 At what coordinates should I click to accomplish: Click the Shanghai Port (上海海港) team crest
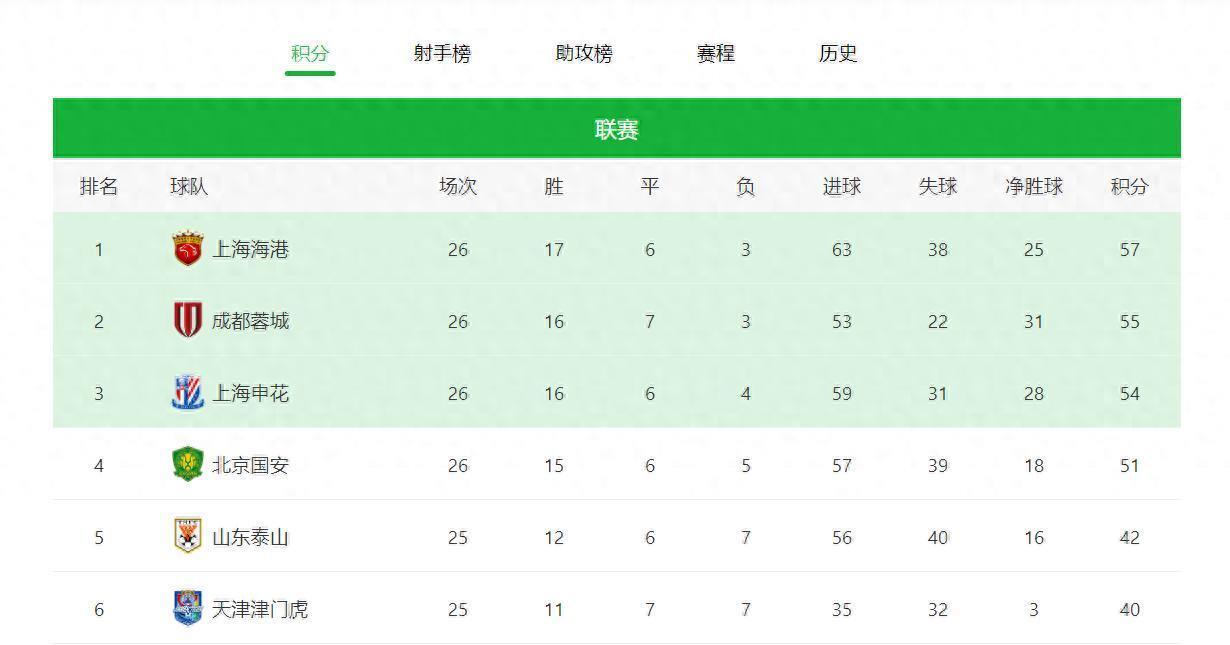(x=188, y=249)
